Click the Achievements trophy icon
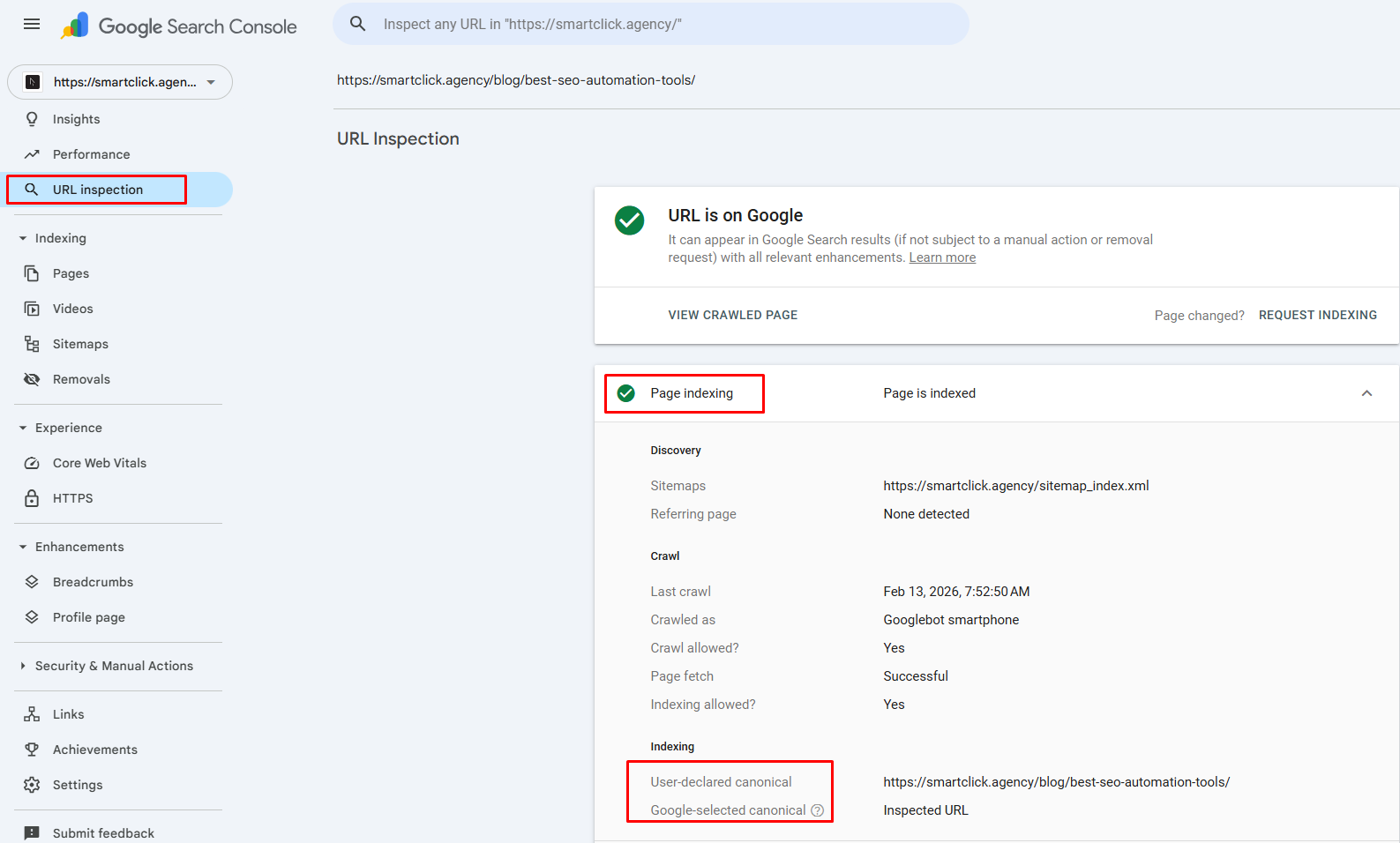 point(32,750)
